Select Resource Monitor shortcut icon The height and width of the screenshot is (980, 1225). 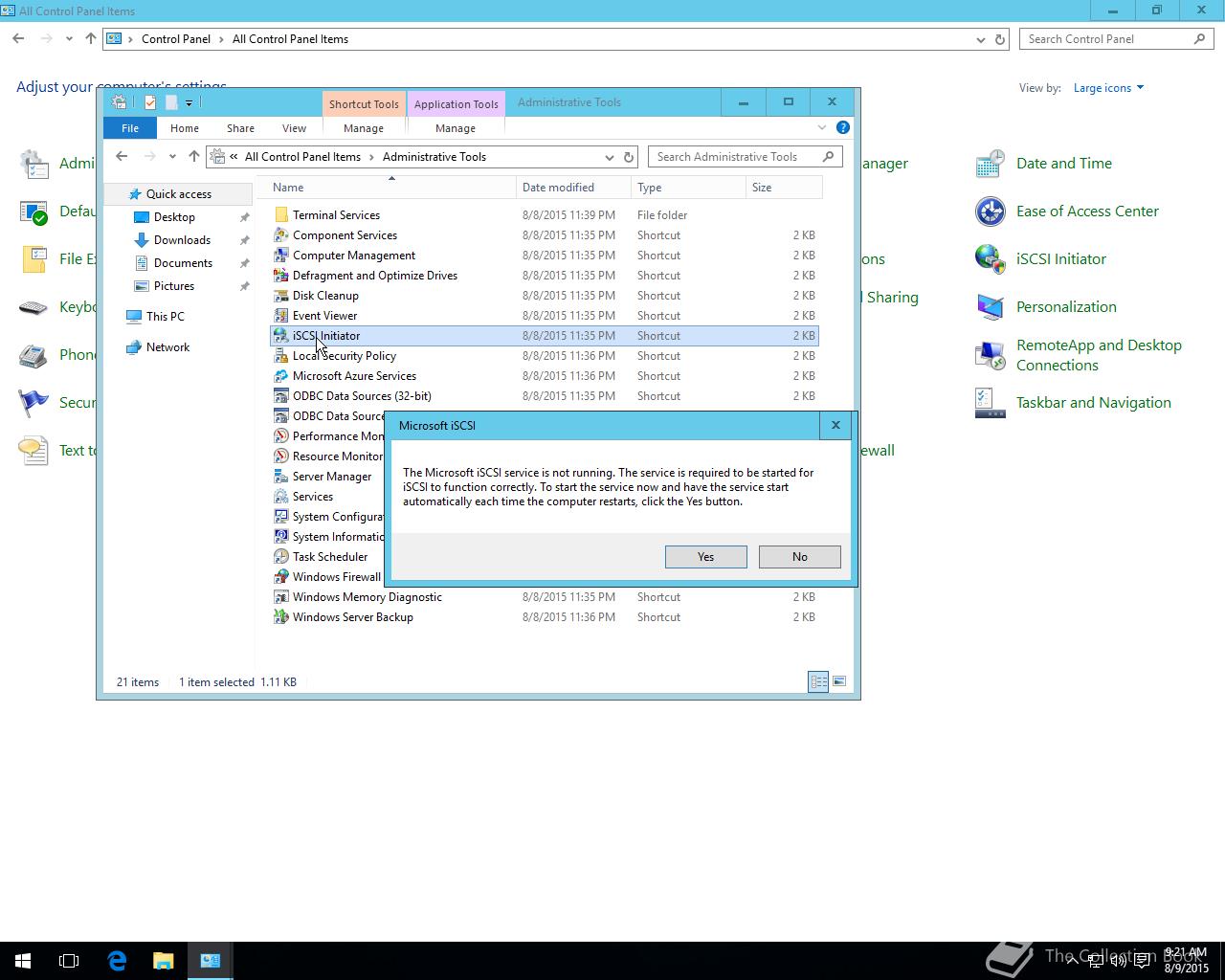281,457
